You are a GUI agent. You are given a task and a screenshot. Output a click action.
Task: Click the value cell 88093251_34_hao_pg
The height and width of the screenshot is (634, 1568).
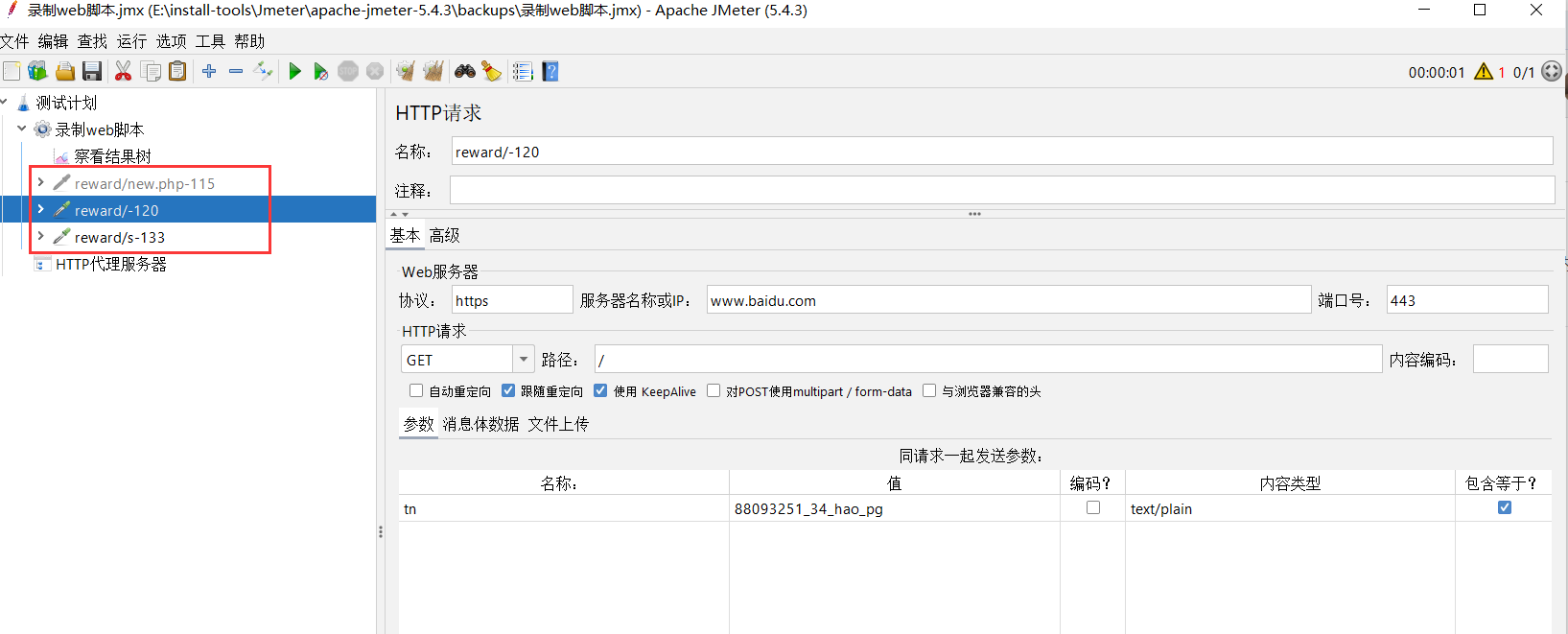[x=895, y=508]
